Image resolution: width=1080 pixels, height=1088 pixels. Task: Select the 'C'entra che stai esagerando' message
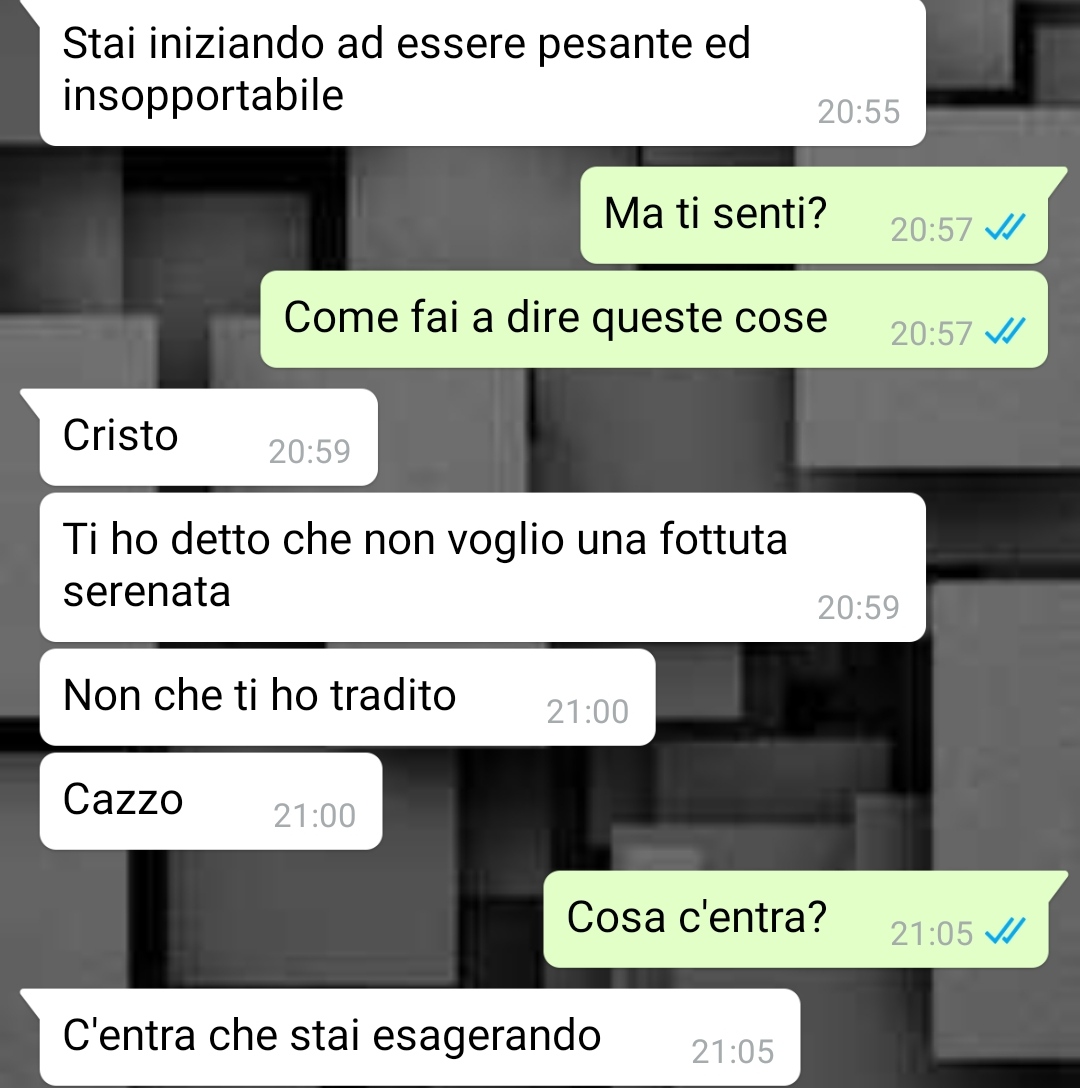coord(420,1037)
